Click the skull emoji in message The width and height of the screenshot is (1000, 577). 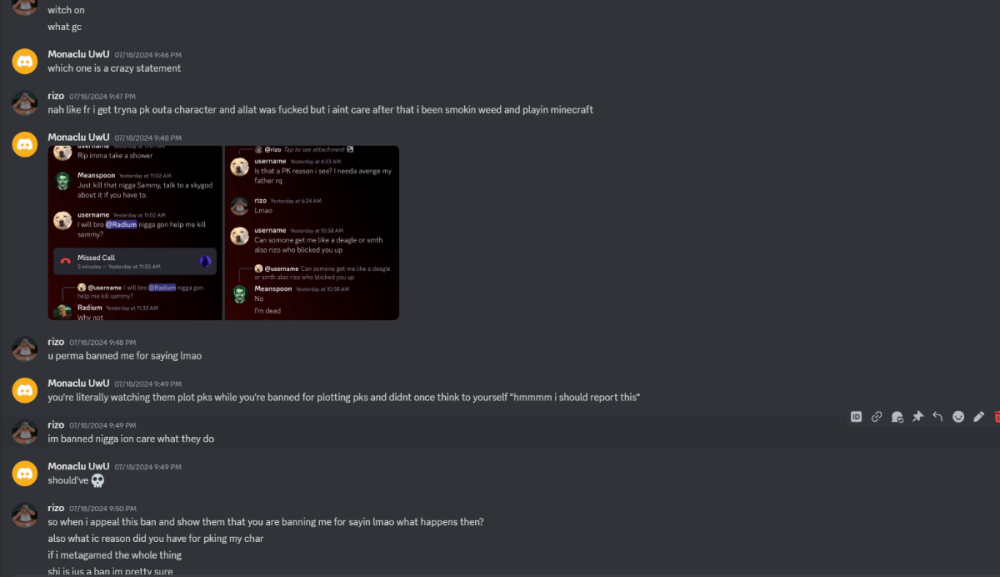pos(98,481)
